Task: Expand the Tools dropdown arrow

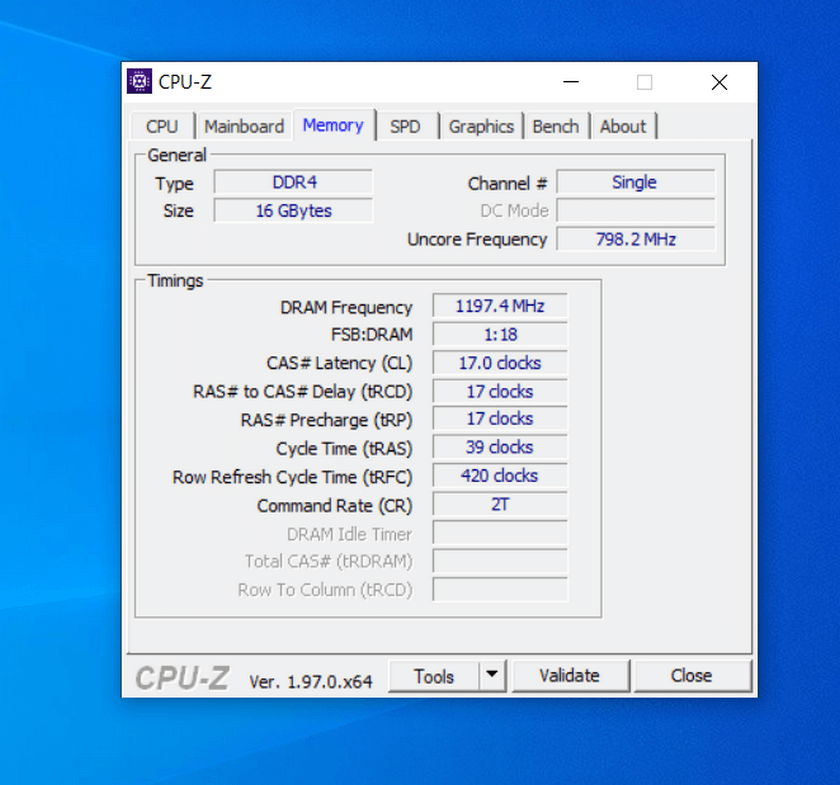Action: coord(492,677)
